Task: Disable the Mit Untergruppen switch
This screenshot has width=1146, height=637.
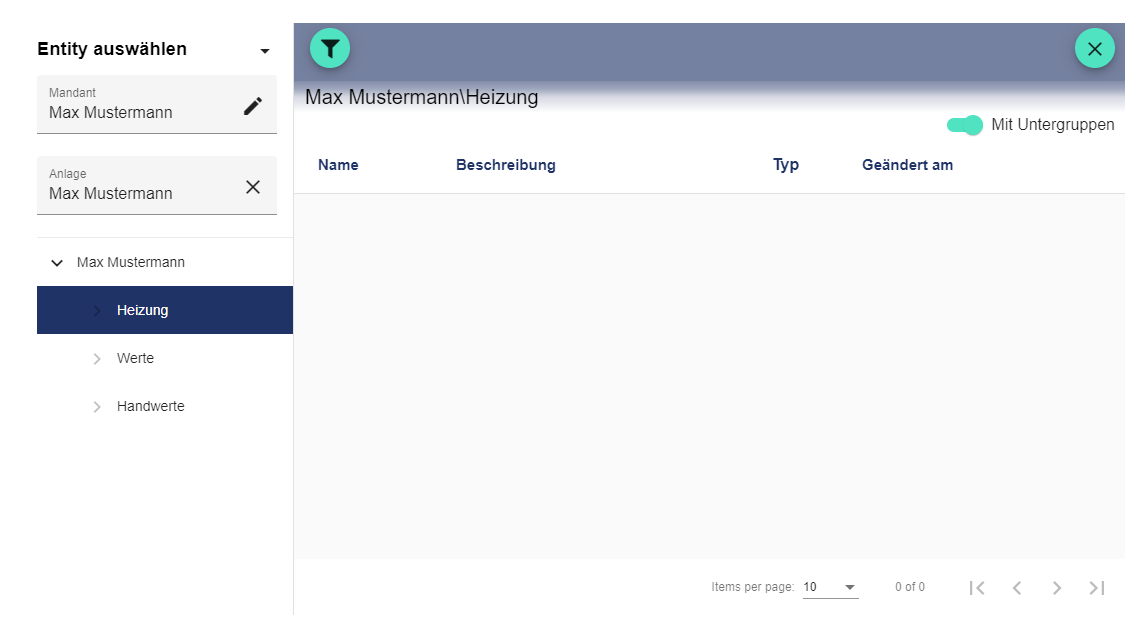Action: (x=965, y=125)
